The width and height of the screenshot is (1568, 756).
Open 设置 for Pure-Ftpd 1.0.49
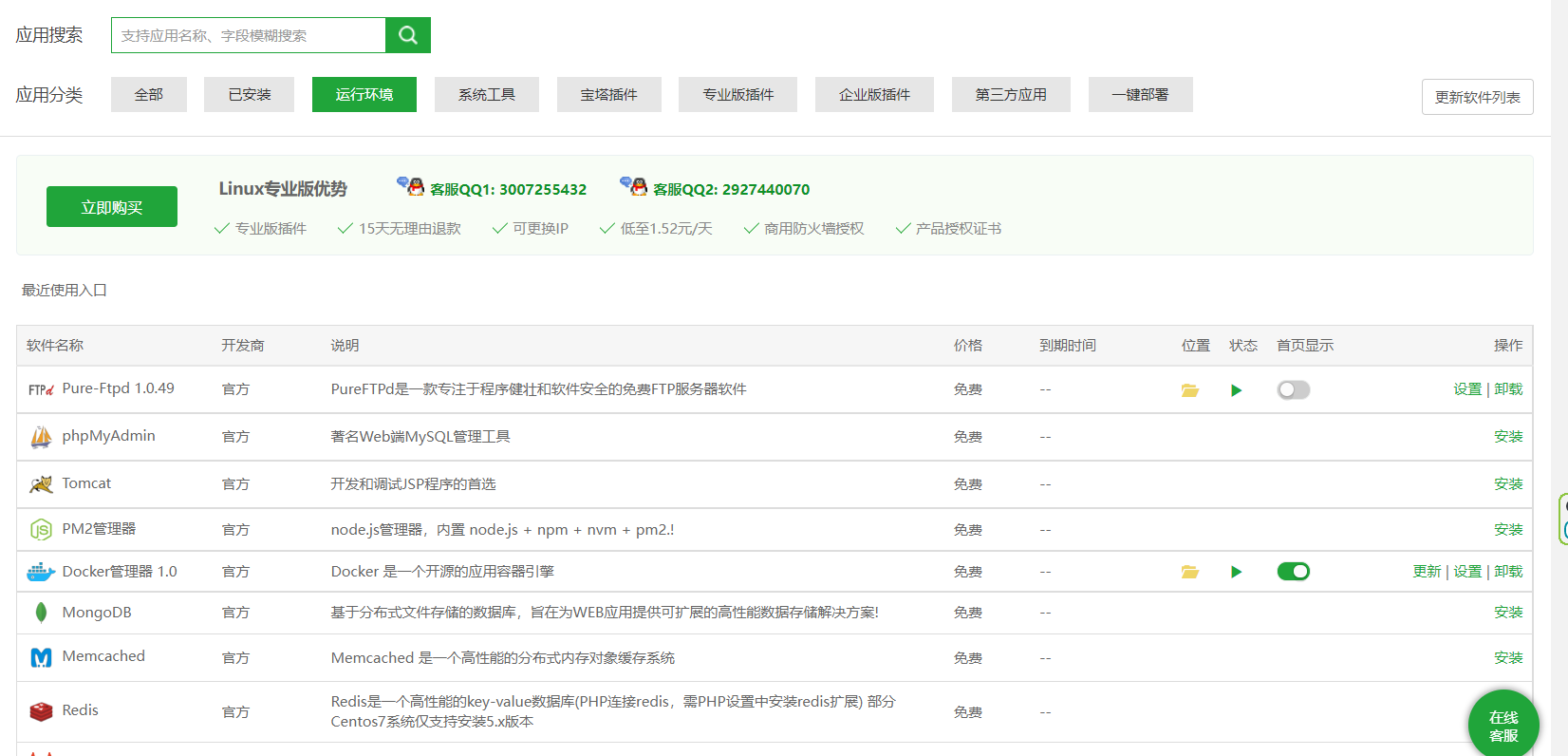coord(1467,388)
